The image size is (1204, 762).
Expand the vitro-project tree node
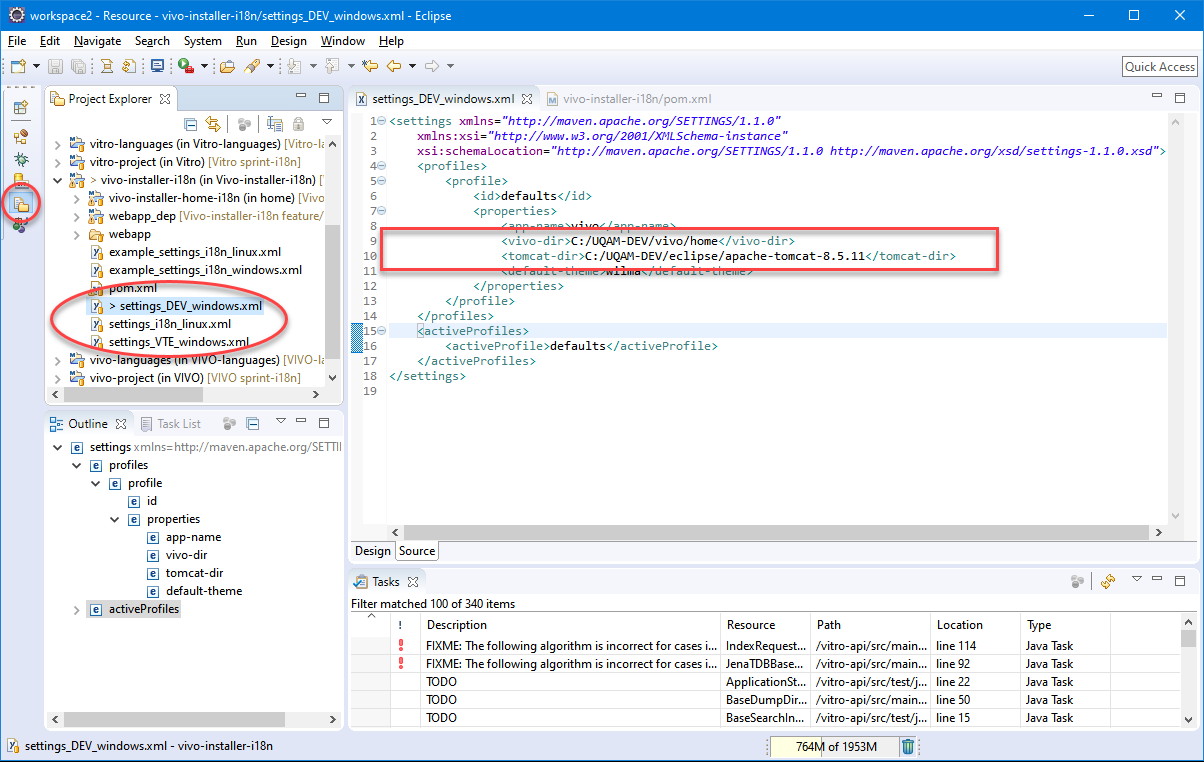click(57, 162)
